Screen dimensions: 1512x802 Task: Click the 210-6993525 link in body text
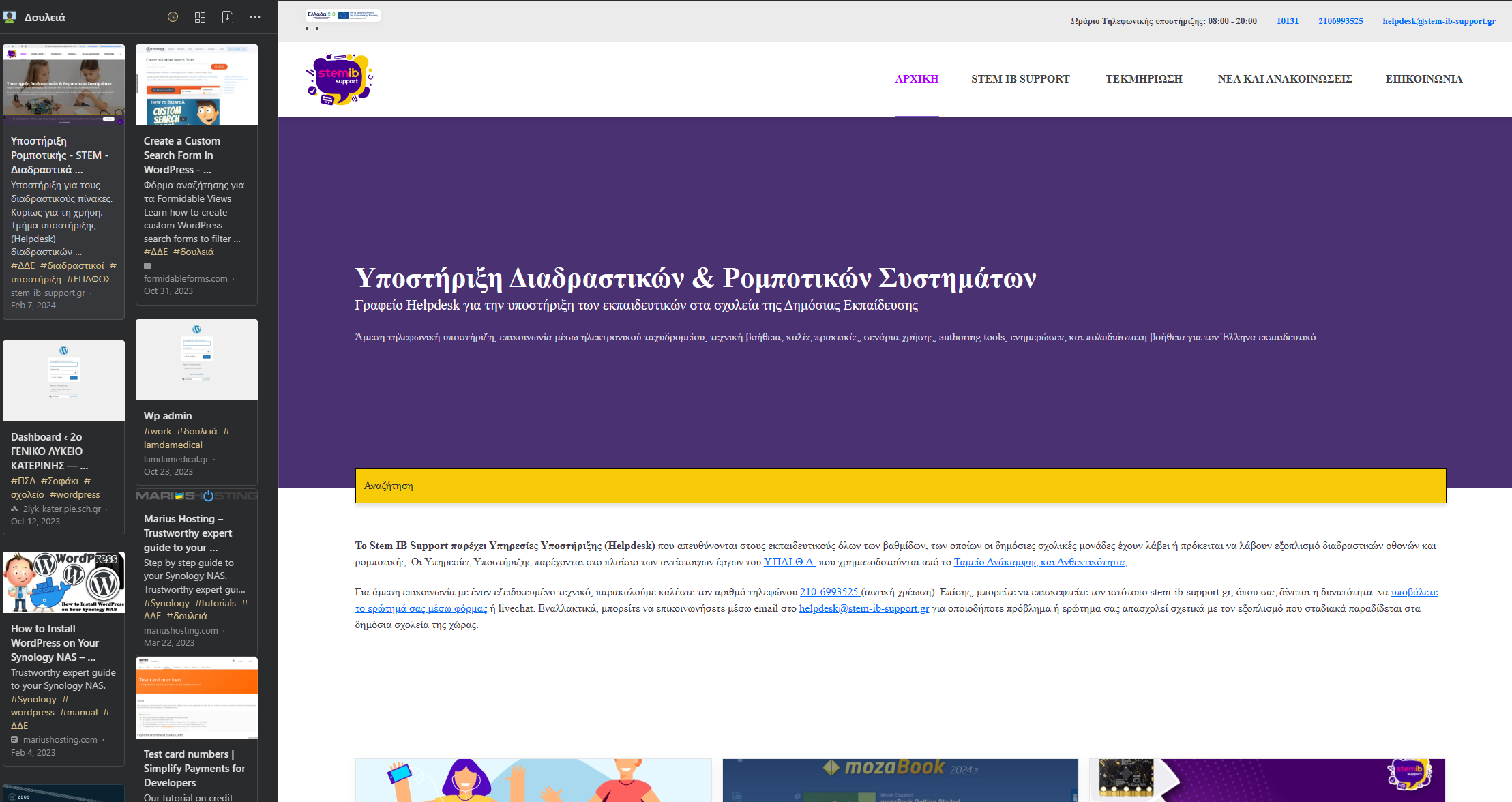(830, 592)
